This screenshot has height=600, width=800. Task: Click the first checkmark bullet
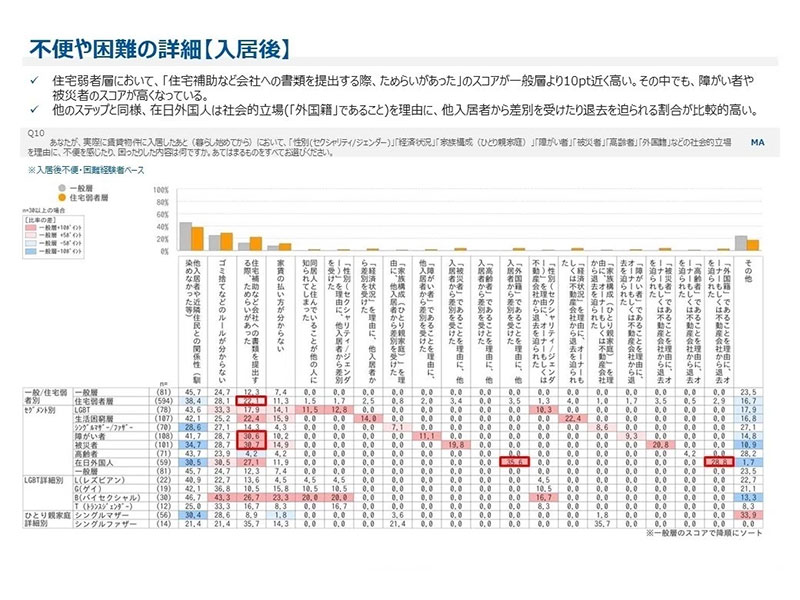tap(34, 79)
